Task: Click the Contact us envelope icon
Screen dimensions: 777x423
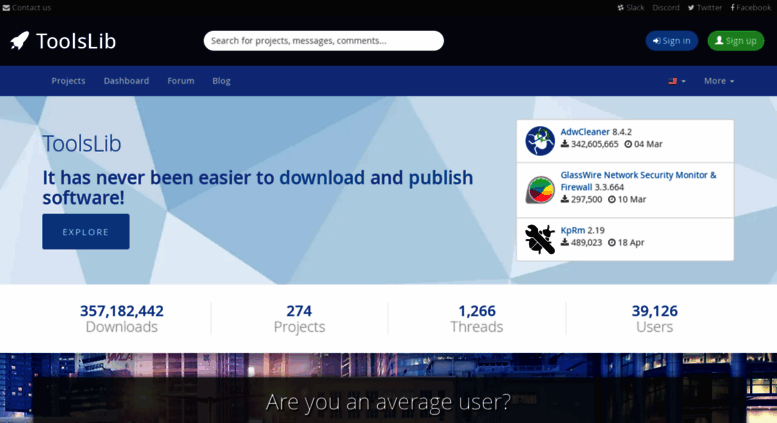Action: (x=6, y=7)
